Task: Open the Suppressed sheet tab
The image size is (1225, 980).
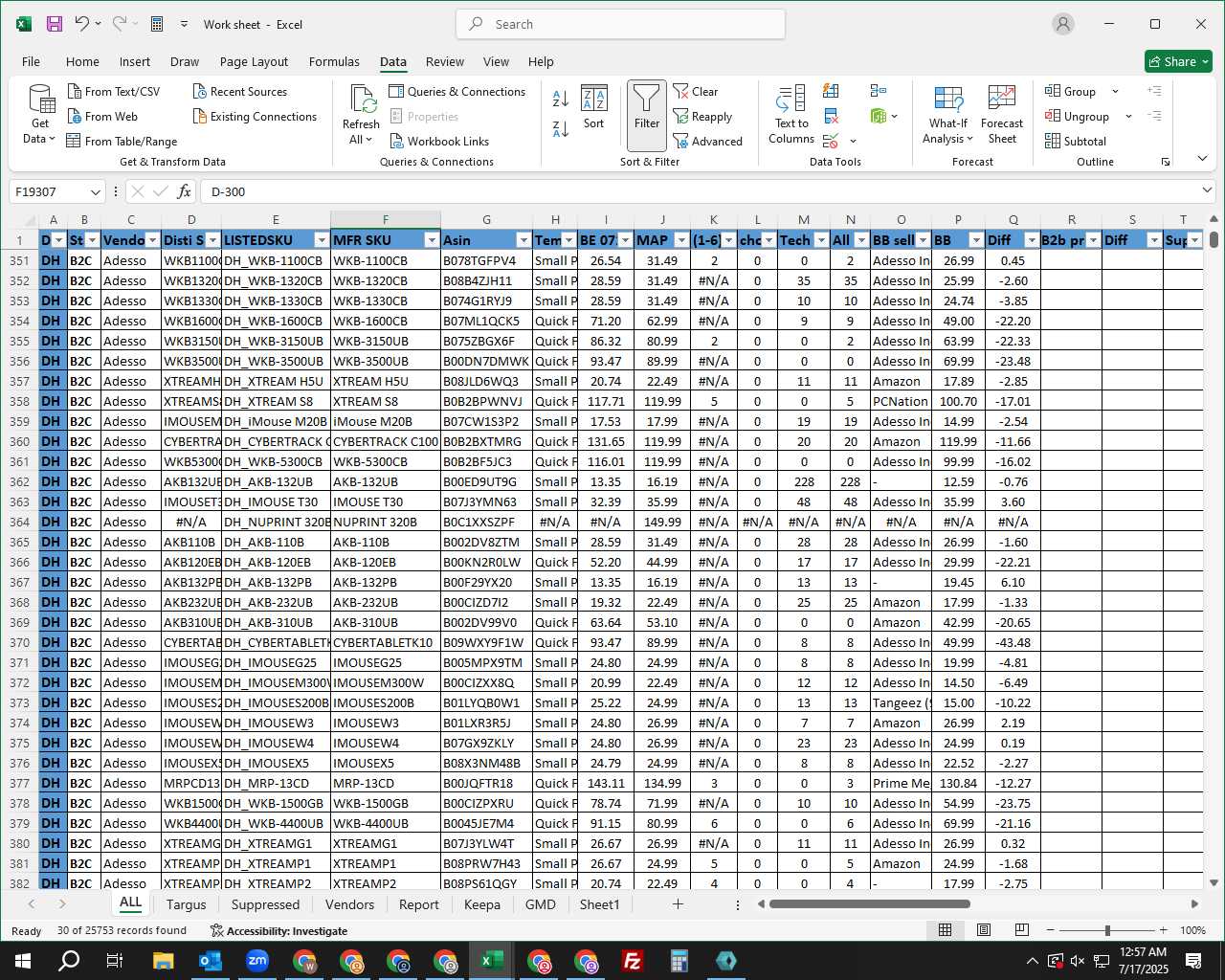Action: (x=265, y=904)
